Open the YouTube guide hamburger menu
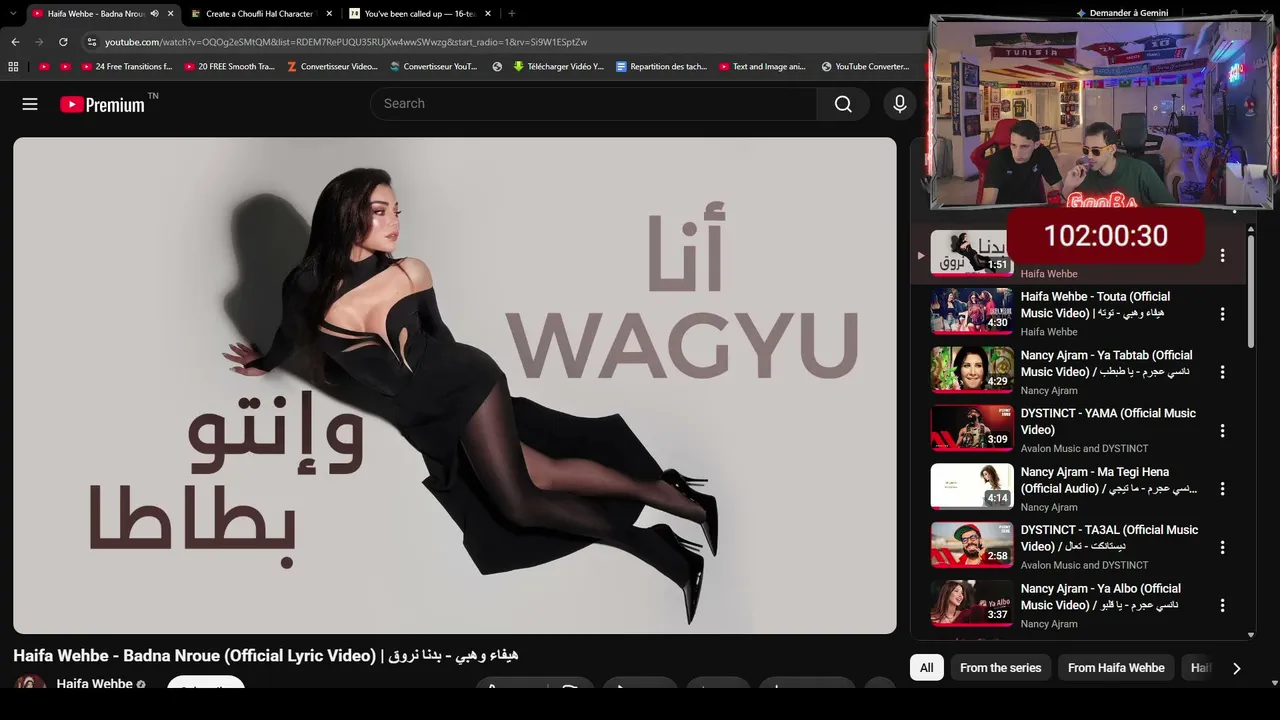The width and height of the screenshot is (1280, 720). (30, 104)
